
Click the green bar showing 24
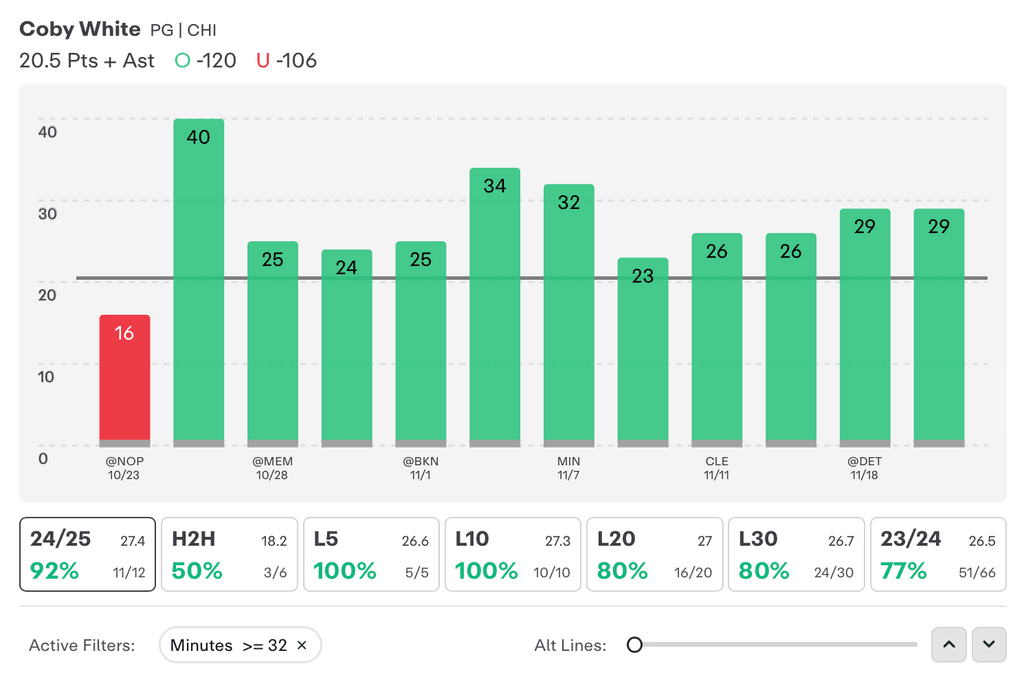click(x=347, y=348)
